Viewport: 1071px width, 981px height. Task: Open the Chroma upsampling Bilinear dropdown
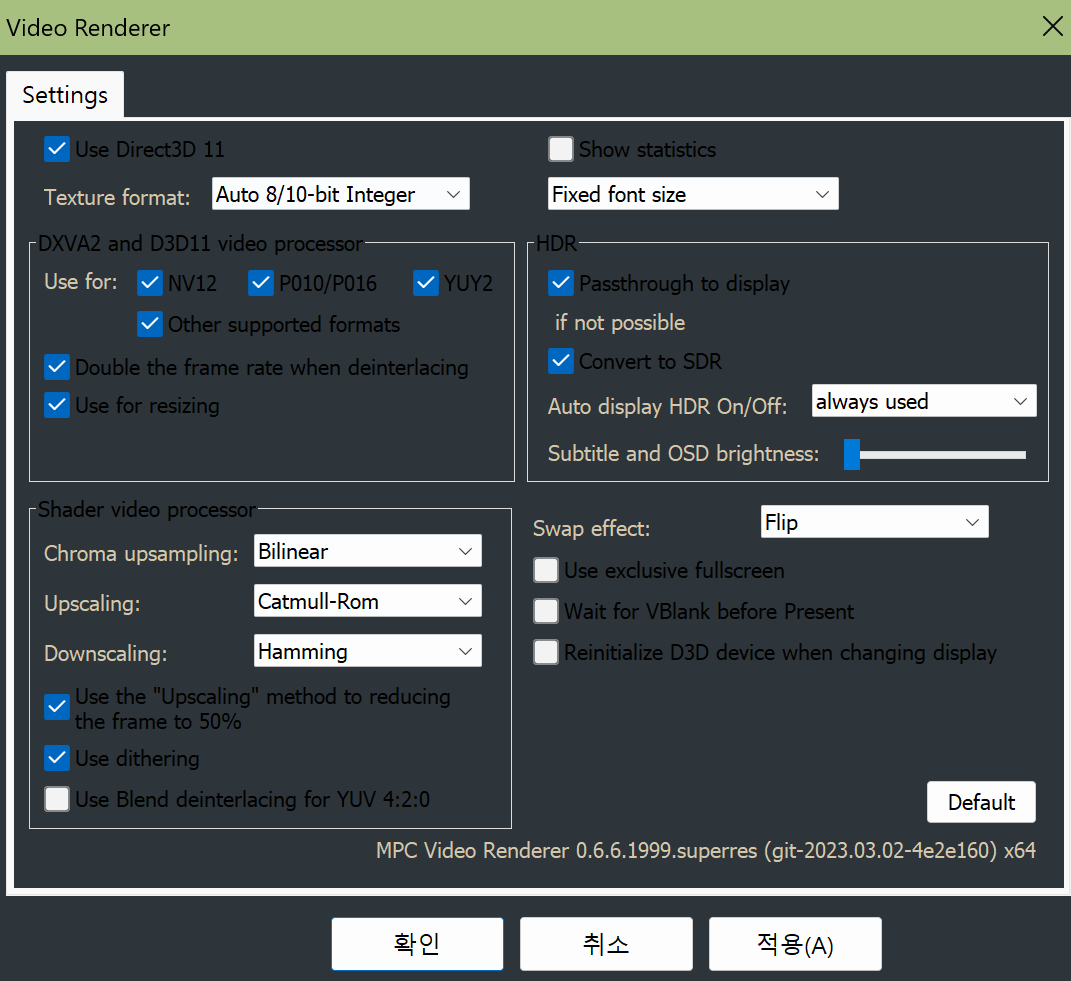coord(367,551)
